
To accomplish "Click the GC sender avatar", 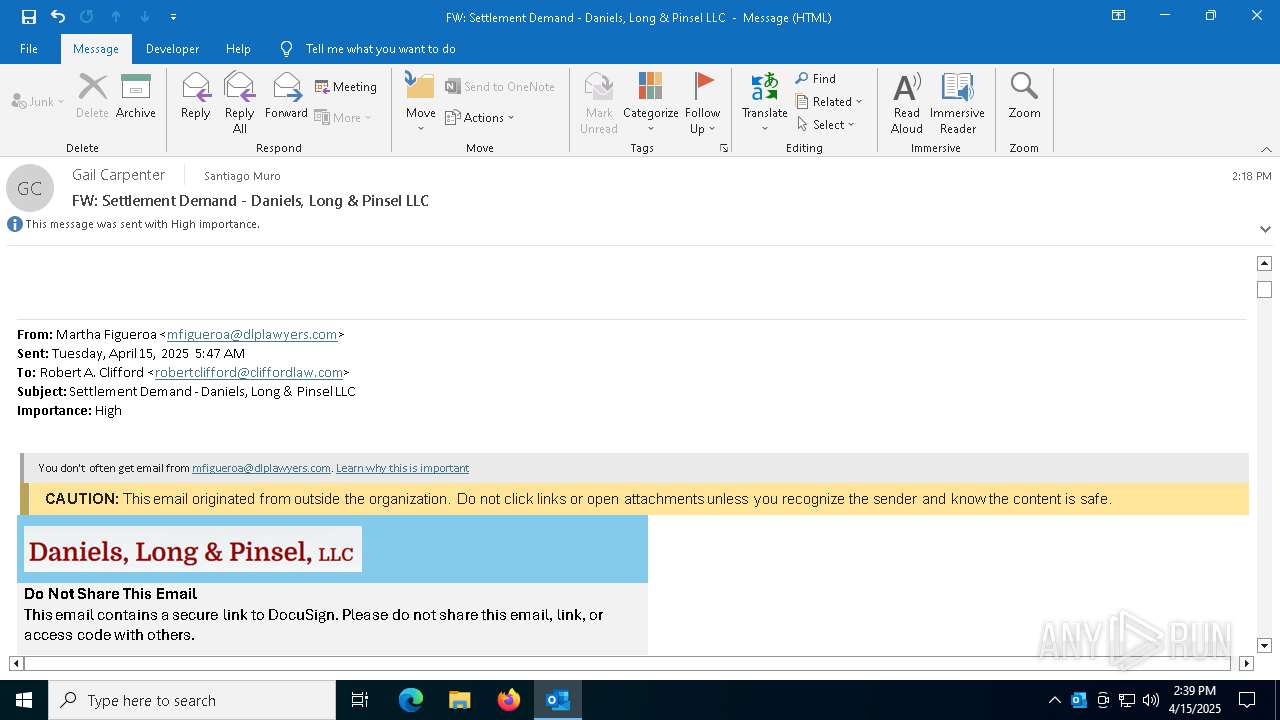I will coord(30,188).
